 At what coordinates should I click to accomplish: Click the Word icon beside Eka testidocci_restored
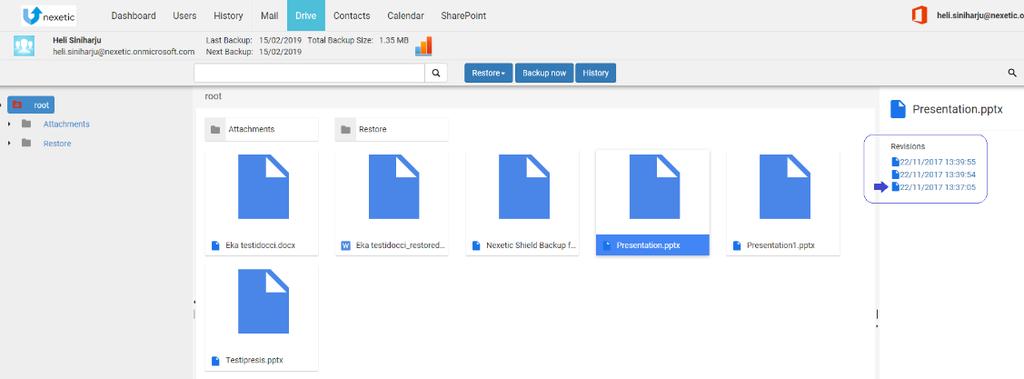tap(346, 246)
